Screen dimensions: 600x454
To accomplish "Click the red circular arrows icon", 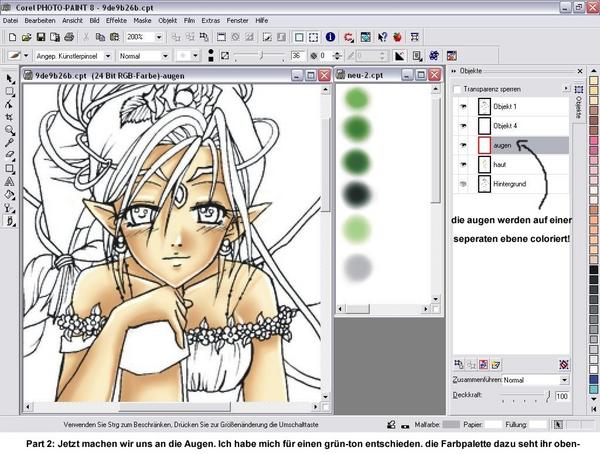I will click(349, 37).
